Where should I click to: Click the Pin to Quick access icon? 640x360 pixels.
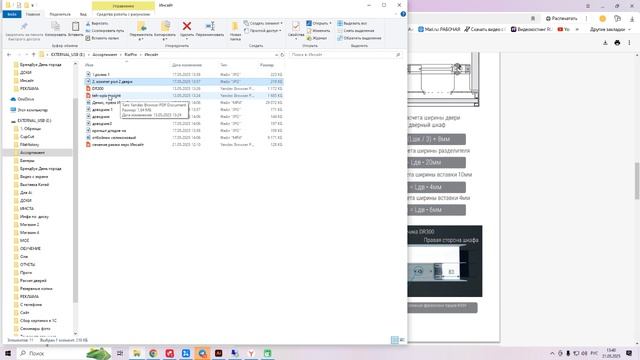(24, 27)
